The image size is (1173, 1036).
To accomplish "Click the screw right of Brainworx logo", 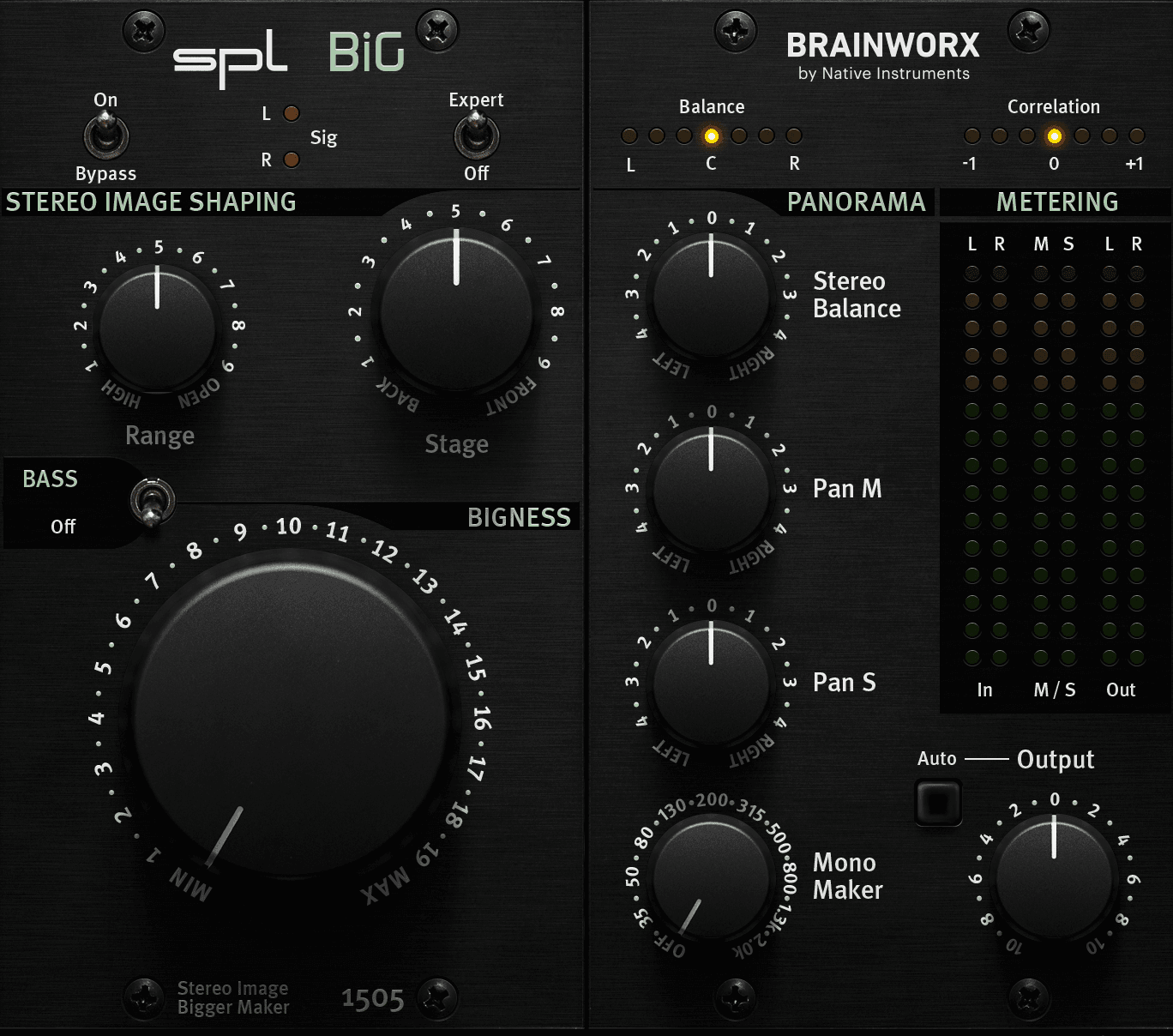I will 1029,32.
